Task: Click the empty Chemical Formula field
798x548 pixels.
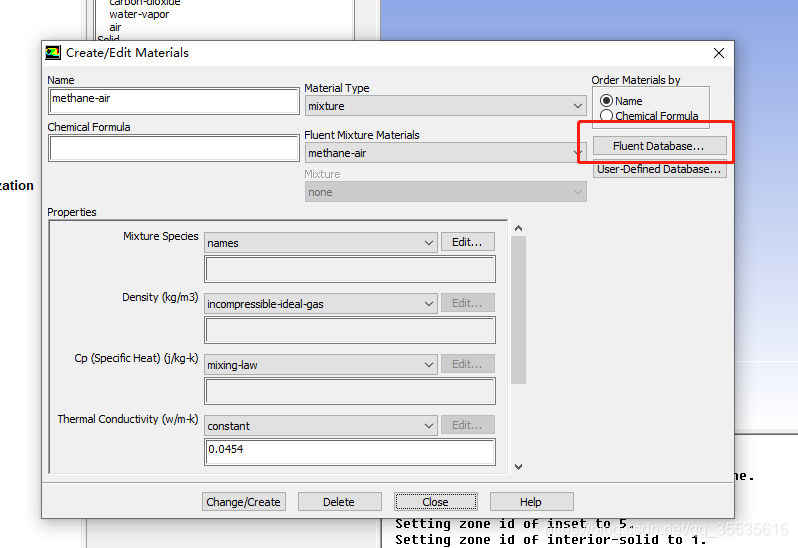Action: 174,148
